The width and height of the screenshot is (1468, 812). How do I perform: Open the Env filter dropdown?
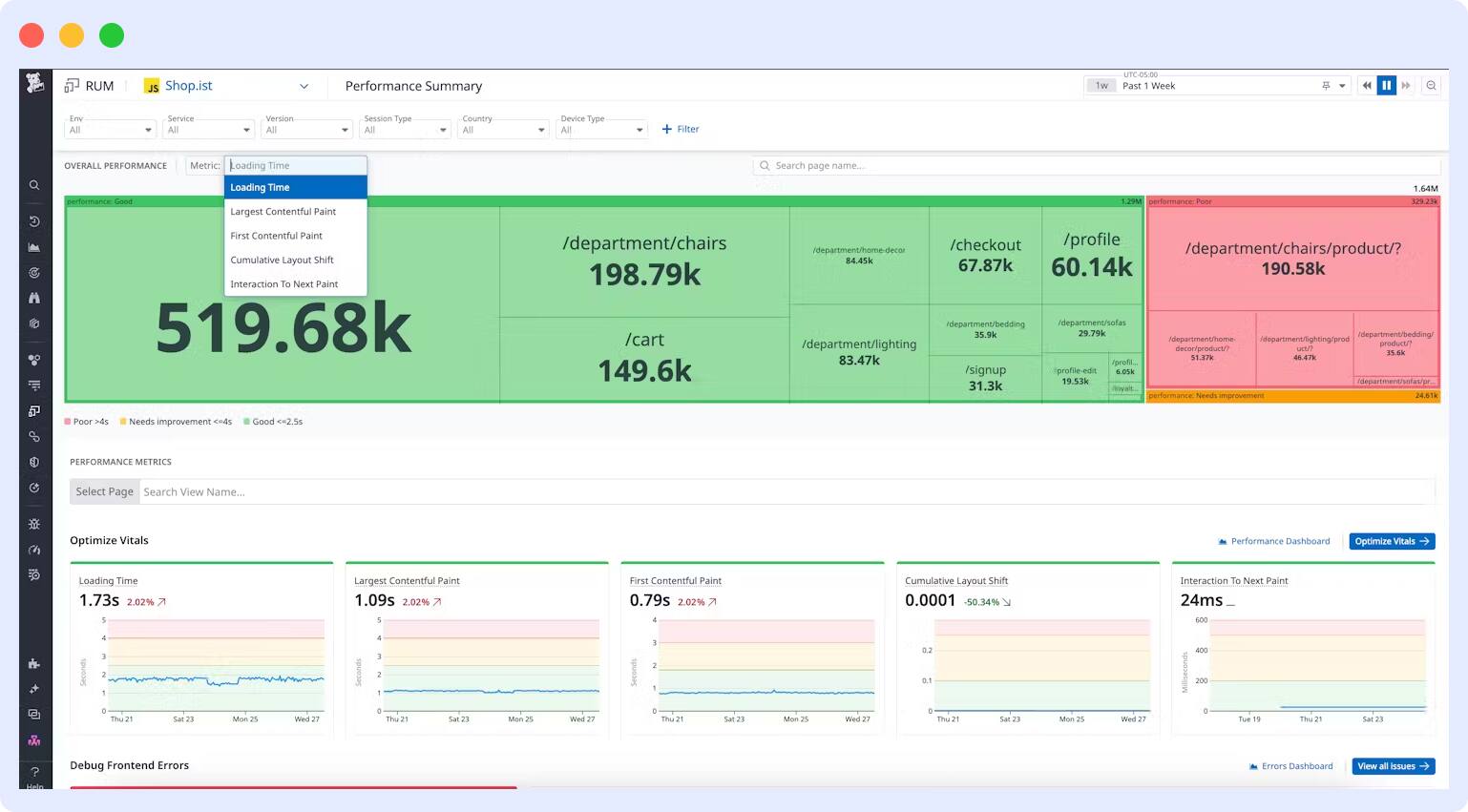[110, 130]
